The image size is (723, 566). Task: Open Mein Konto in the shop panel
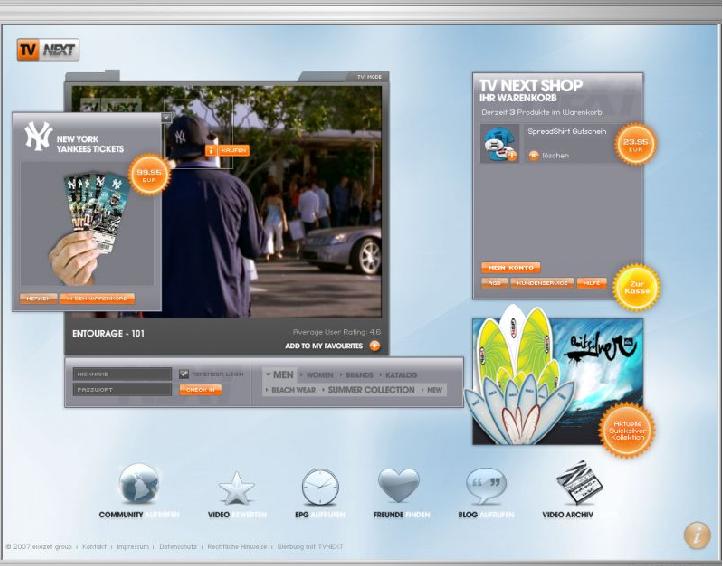click(511, 267)
